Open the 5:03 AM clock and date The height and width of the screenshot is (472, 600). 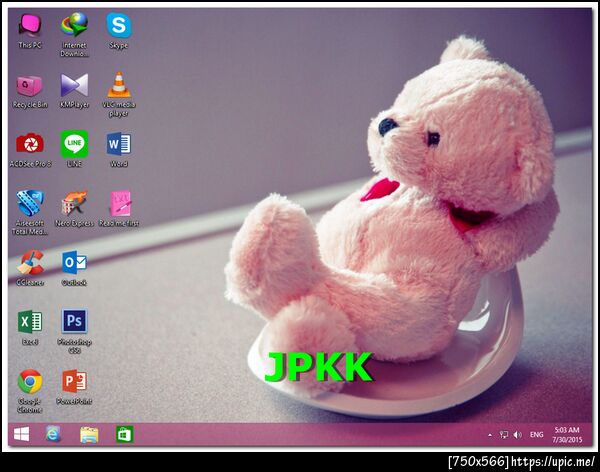[x=567, y=435]
